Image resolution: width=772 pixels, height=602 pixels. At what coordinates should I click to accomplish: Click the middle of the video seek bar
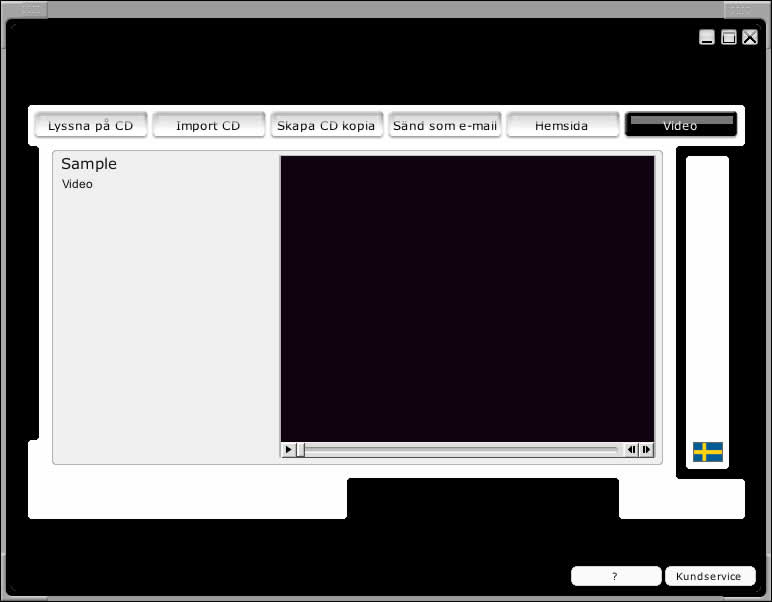point(460,450)
